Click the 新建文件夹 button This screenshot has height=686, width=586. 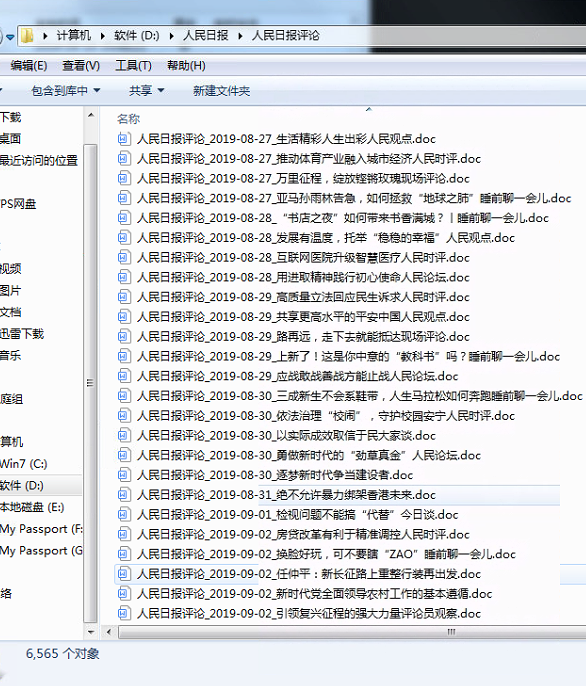click(221, 91)
